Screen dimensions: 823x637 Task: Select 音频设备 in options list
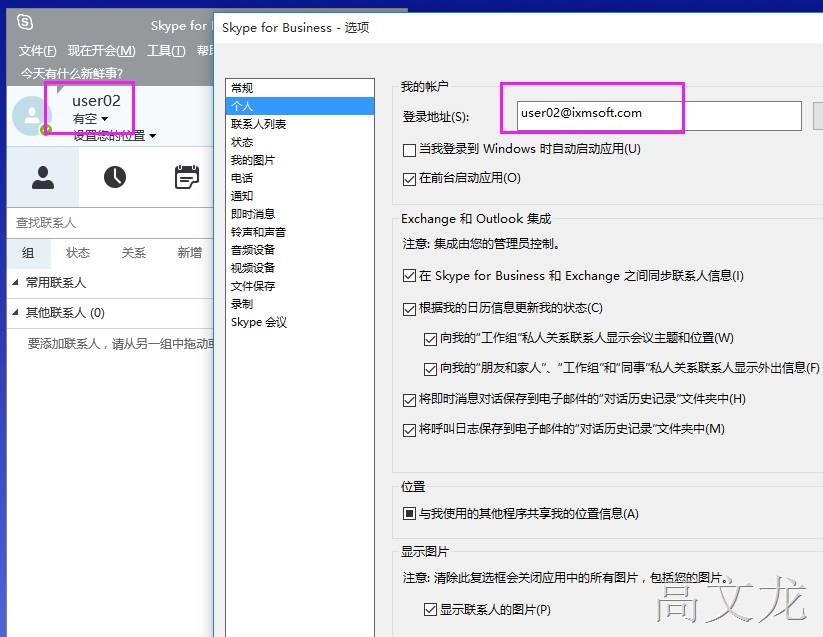[x=300, y=250]
